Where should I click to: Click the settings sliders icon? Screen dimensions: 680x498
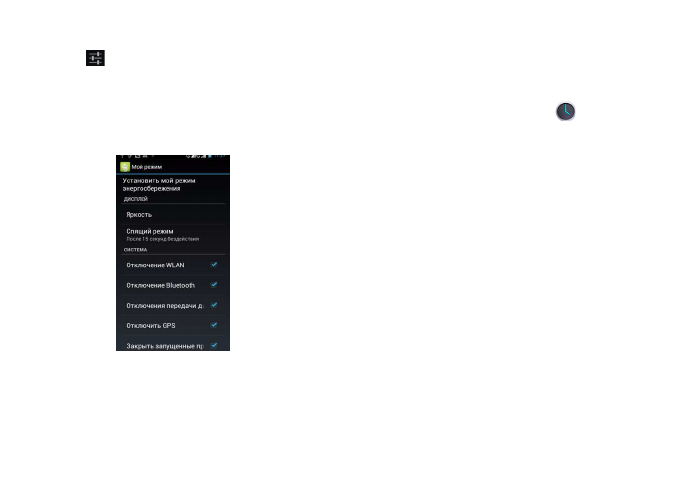95,58
